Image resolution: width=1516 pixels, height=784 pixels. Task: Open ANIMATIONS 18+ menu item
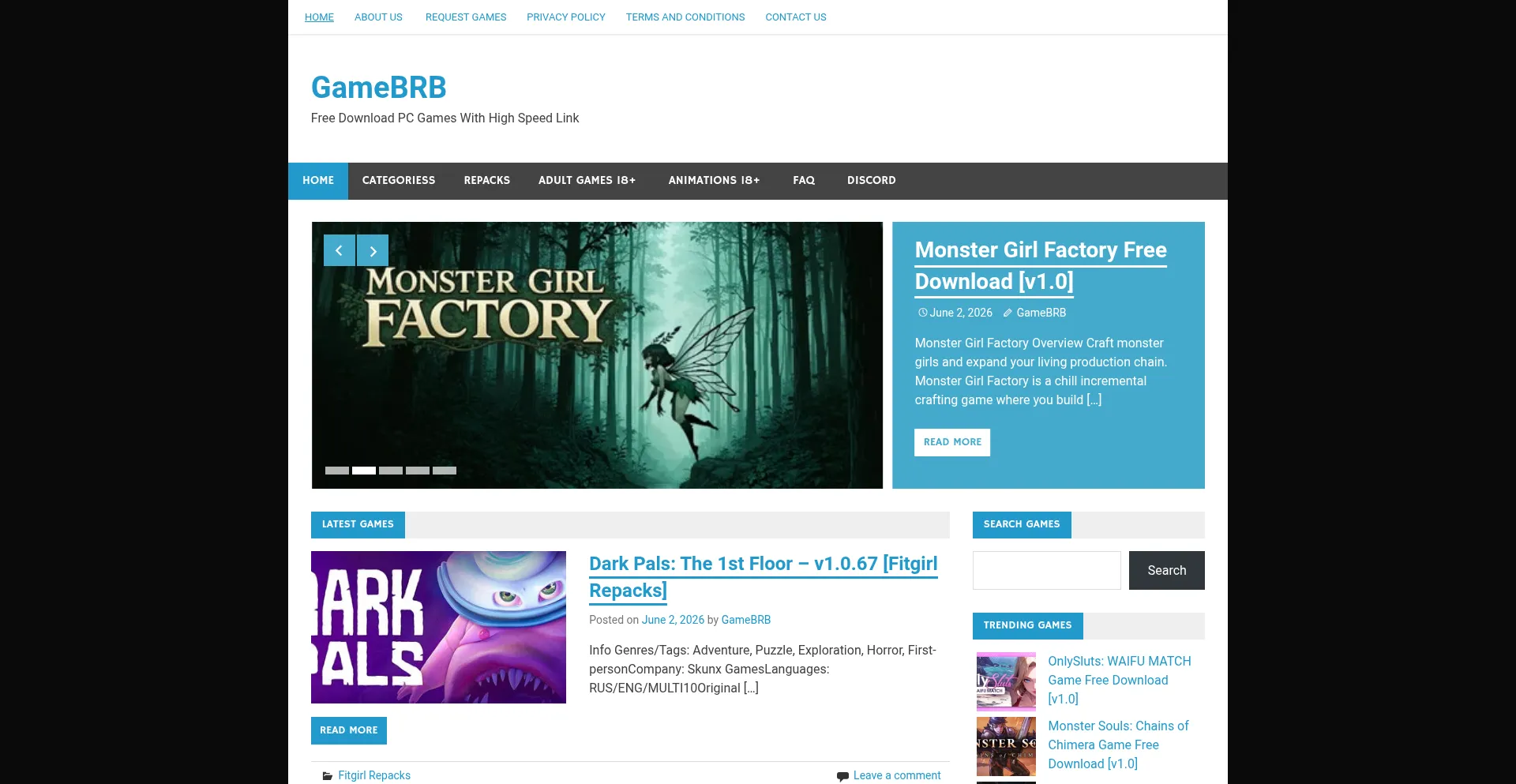click(x=715, y=181)
